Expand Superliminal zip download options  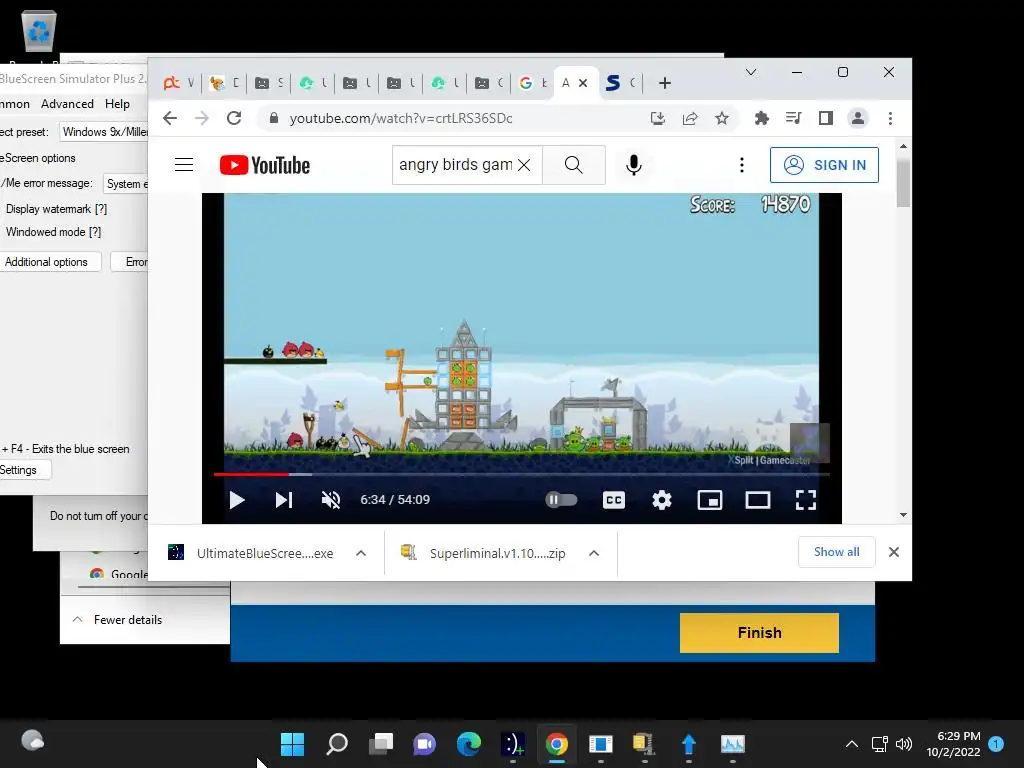(x=594, y=553)
